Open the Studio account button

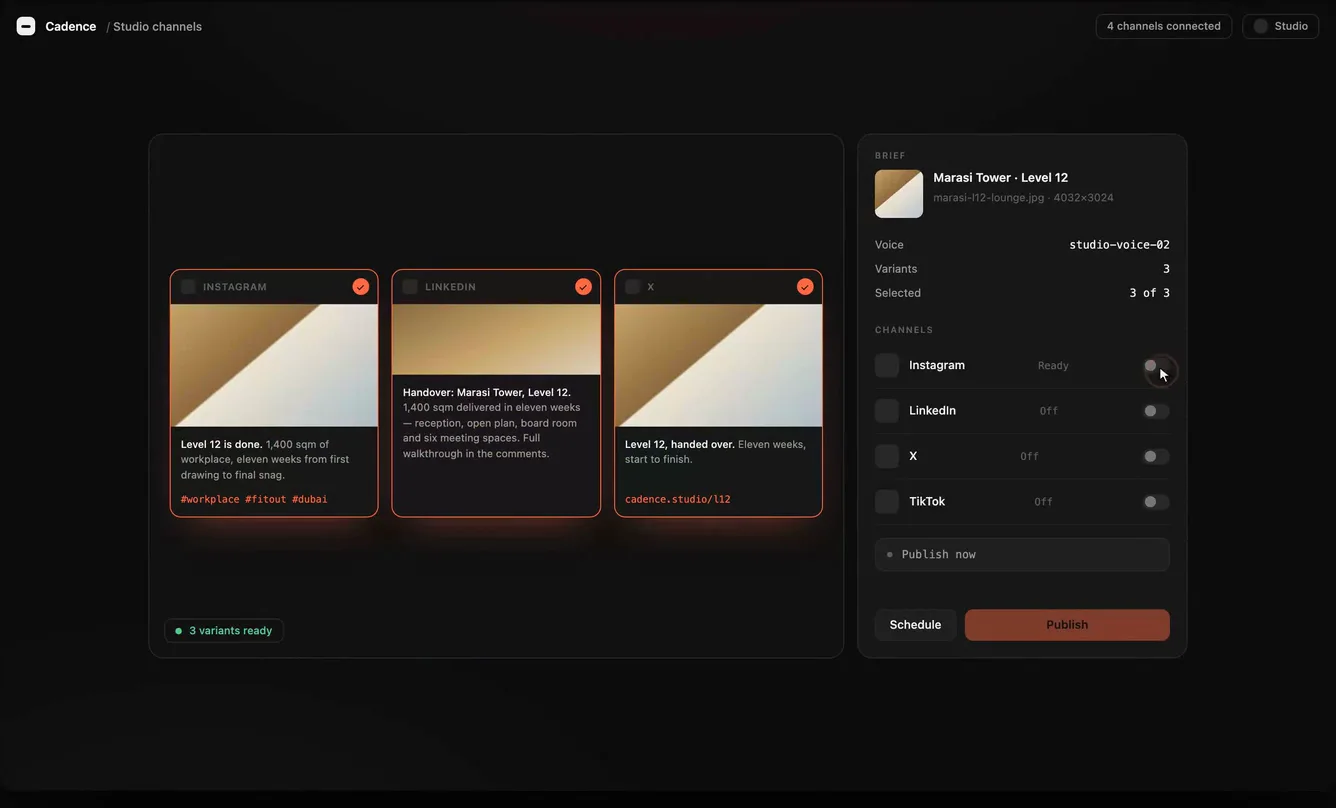tap(1281, 26)
